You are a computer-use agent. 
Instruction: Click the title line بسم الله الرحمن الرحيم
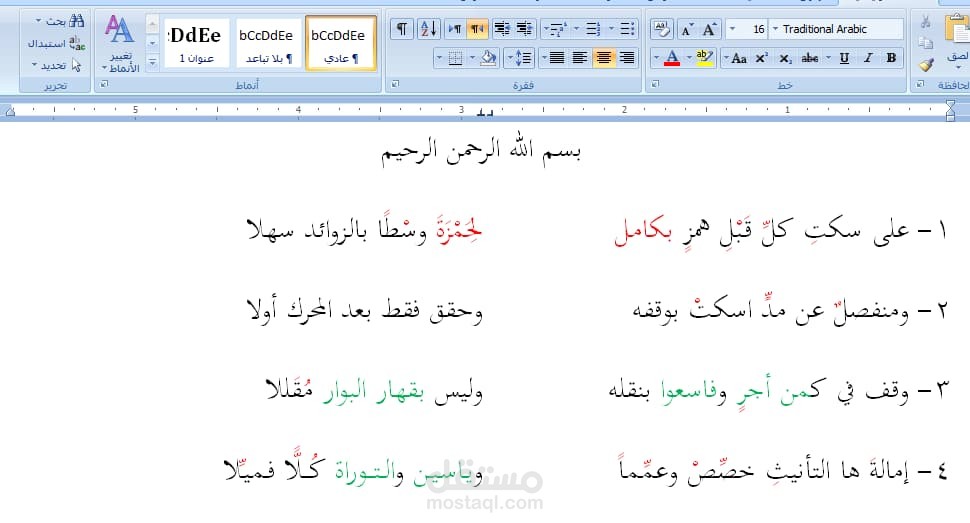point(481,152)
